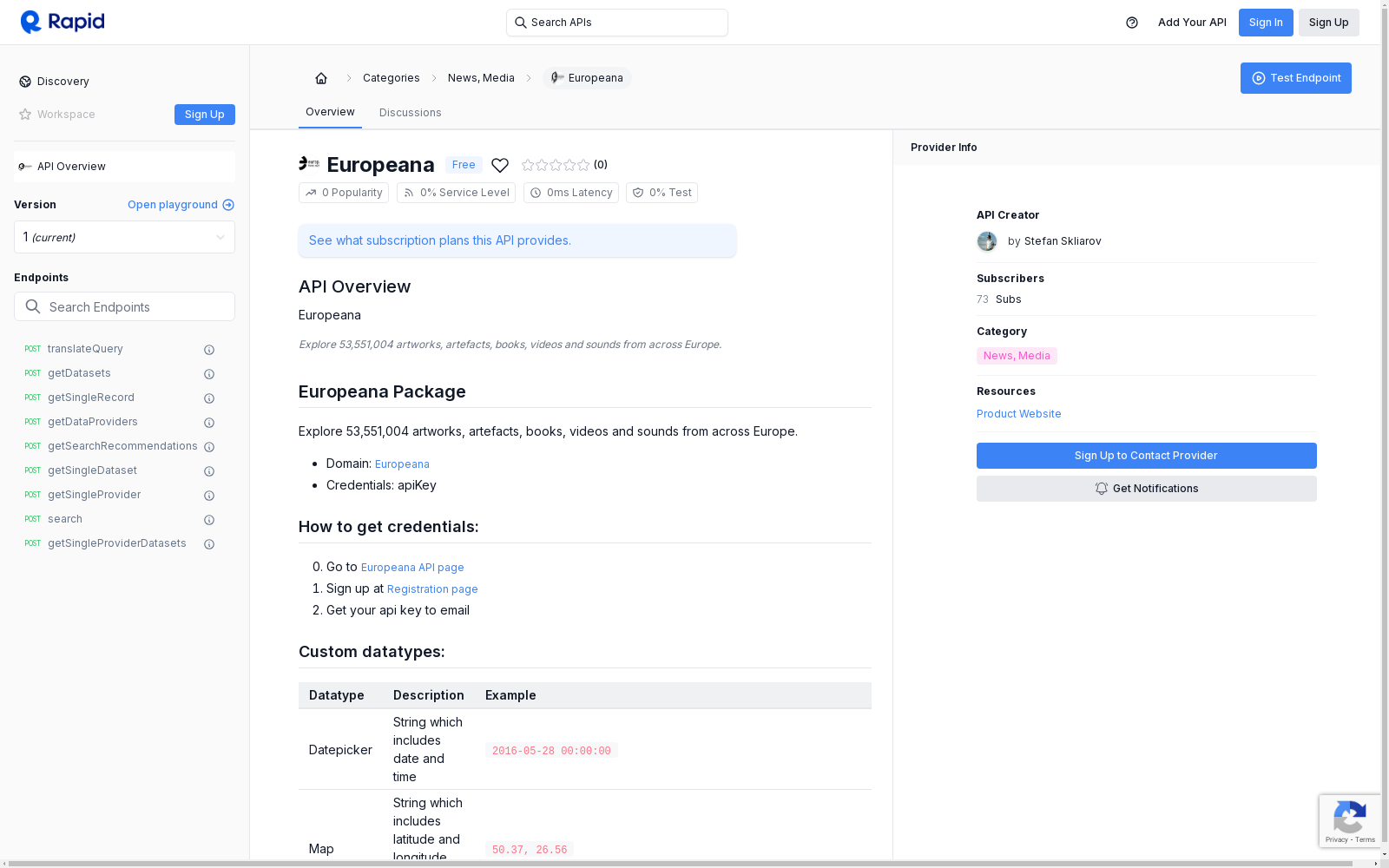Open info icon for getSingleProviderDatasets endpoint
This screenshot has height=868, width=1389.
(x=209, y=544)
